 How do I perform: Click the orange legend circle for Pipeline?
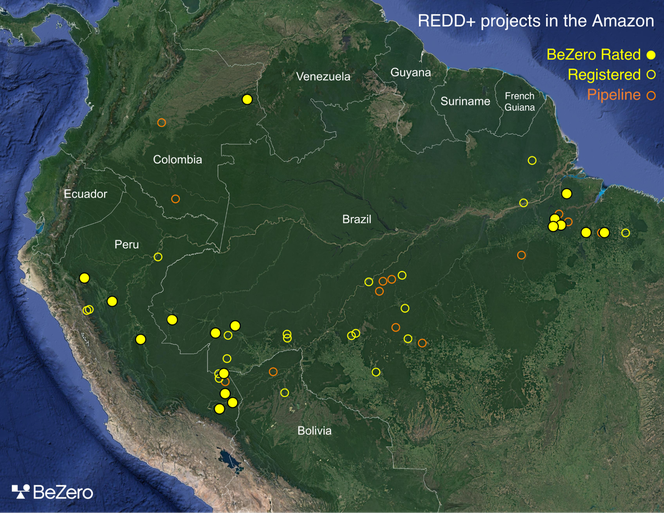(651, 95)
